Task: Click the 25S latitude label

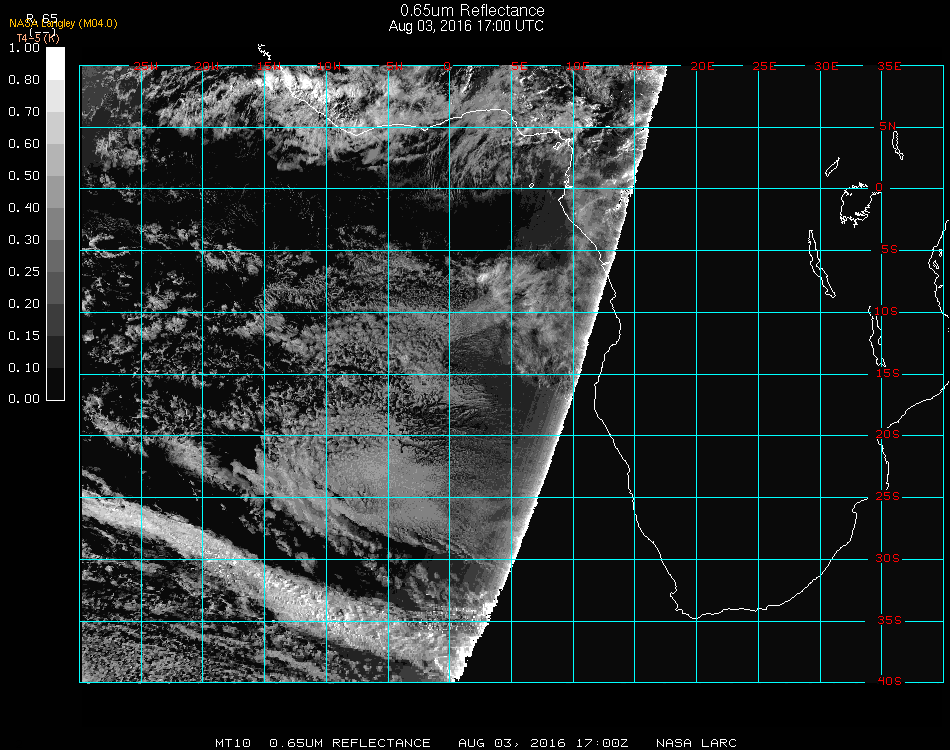Action: pyautogui.click(x=888, y=497)
